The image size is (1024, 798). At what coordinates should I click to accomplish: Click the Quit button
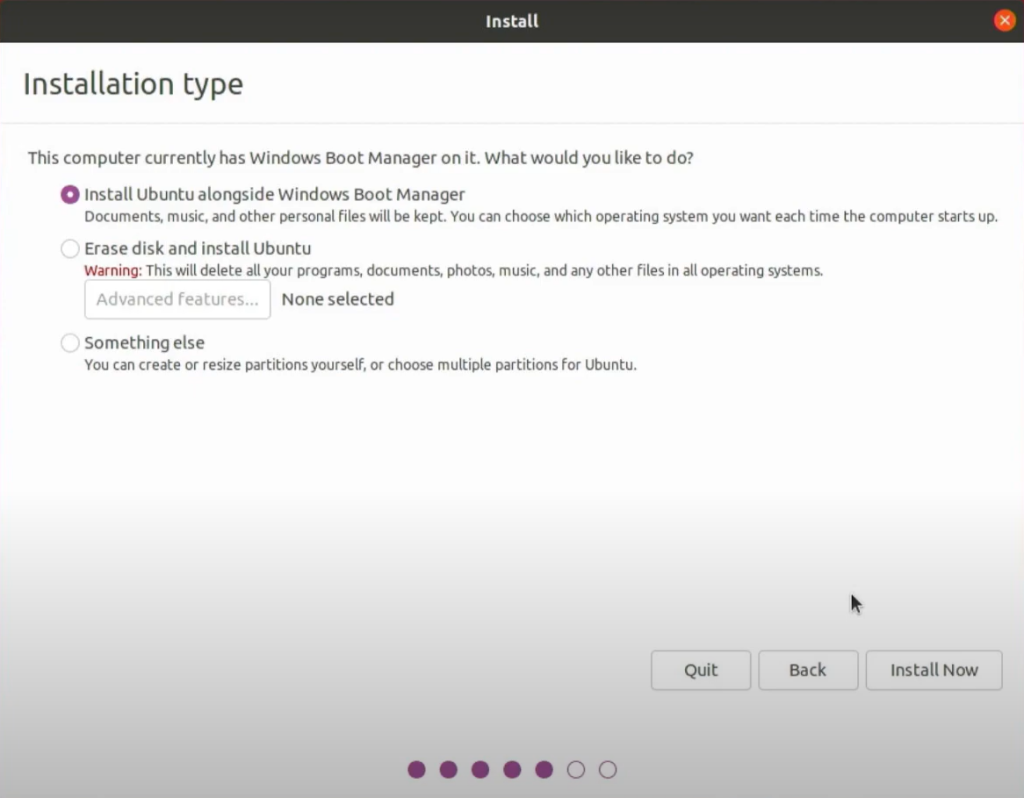coord(701,670)
